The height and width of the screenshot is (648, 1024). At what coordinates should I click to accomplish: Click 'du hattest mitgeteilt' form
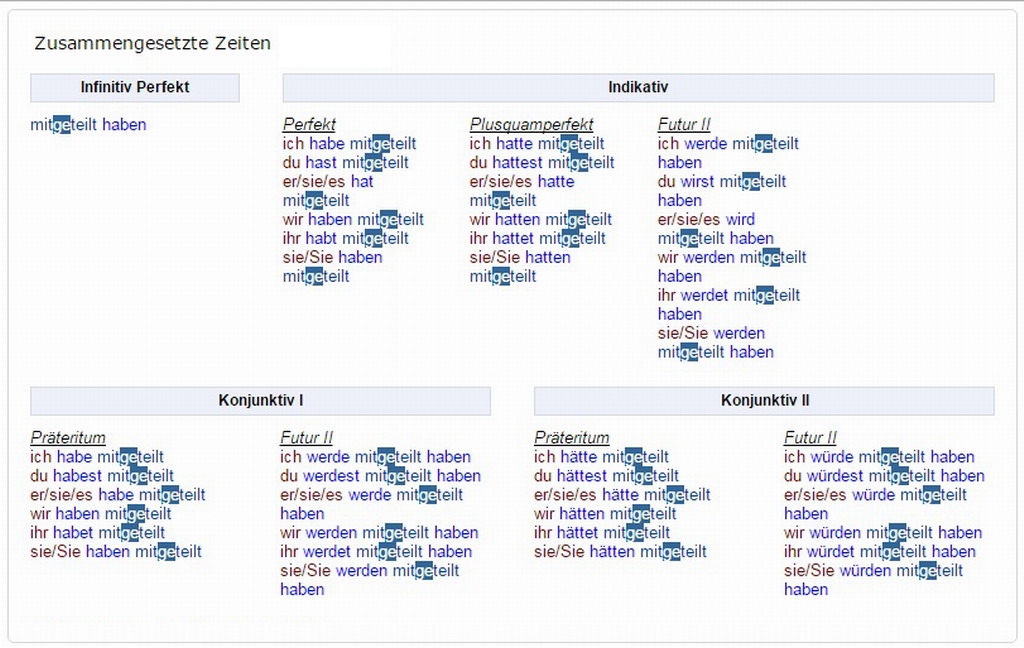click(542, 163)
